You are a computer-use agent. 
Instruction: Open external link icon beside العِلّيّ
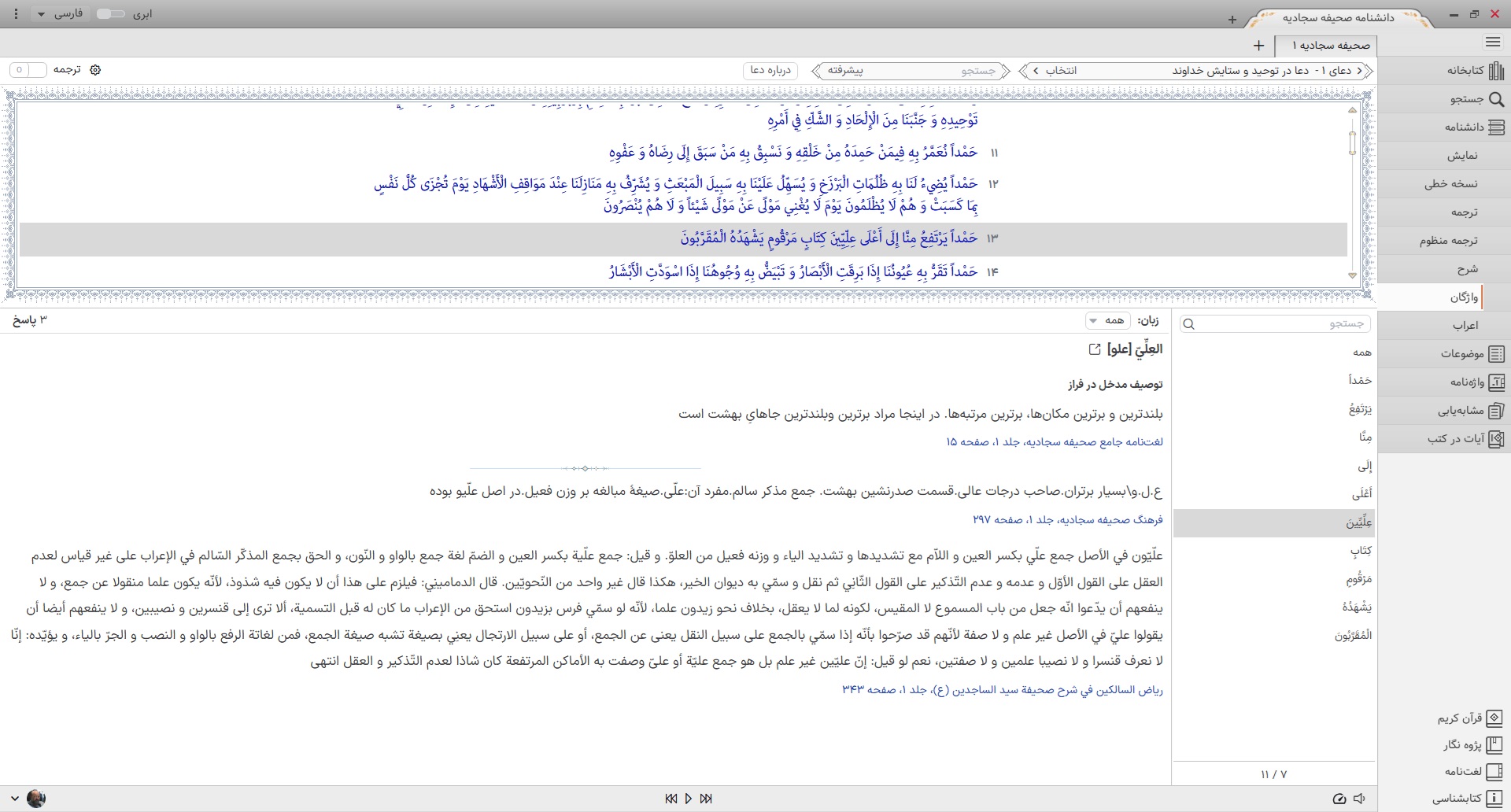click(x=1094, y=349)
